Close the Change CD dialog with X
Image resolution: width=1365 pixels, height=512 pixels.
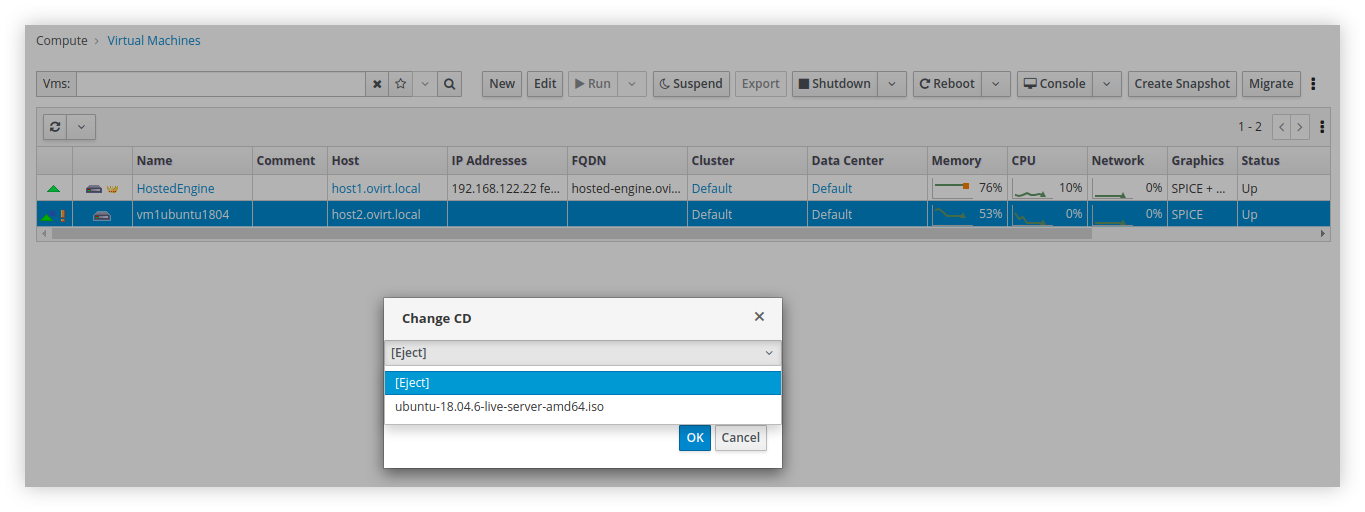[x=759, y=317]
